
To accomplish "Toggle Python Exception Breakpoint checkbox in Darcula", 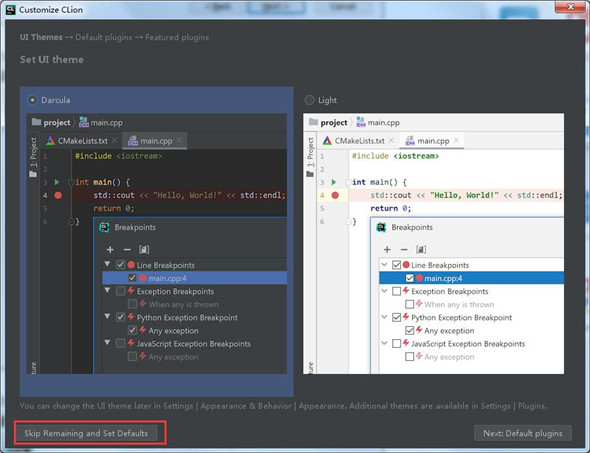I will pyautogui.click(x=120, y=317).
